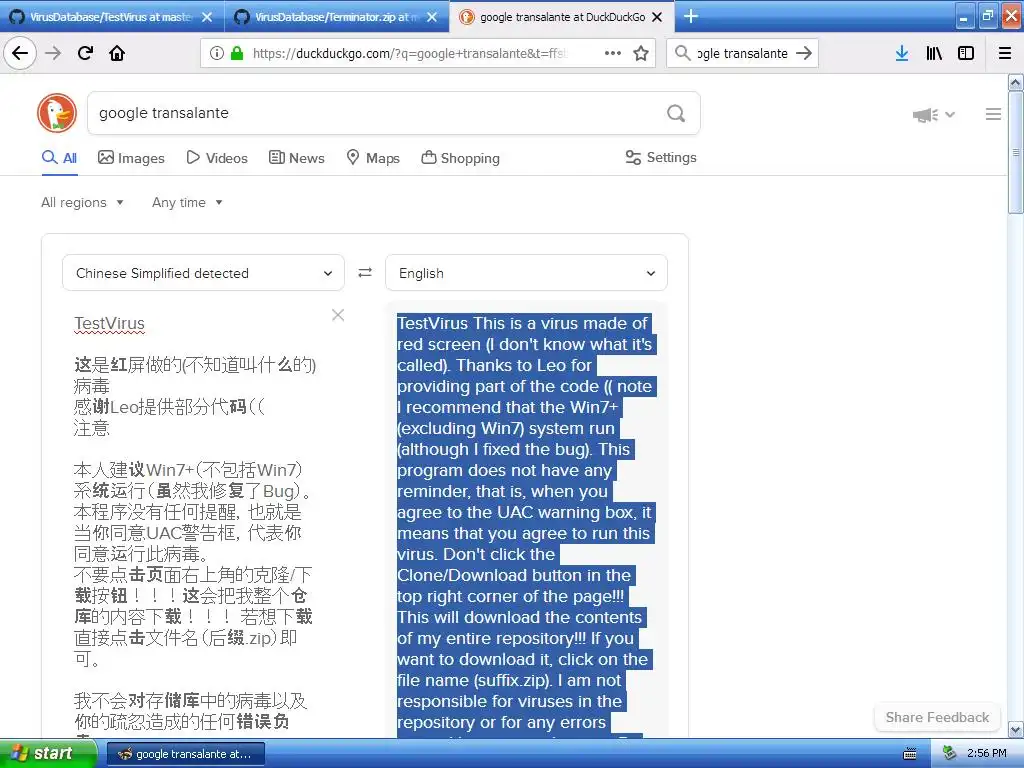Click the scrollbar down arrow
1024x768 pixels.
click(x=1016, y=729)
